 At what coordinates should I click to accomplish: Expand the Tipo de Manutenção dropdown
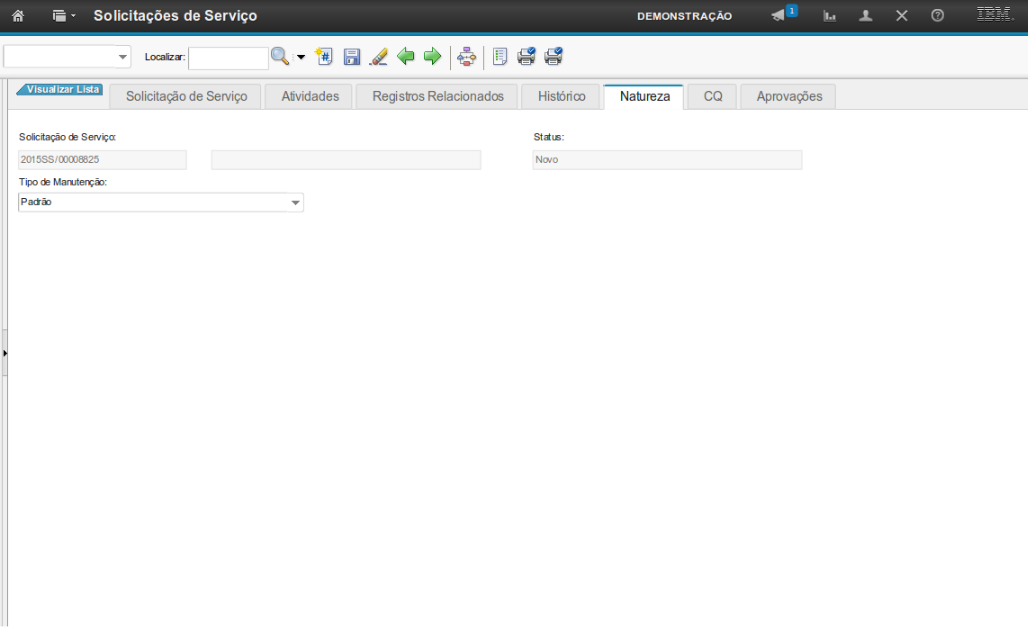[x=295, y=203]
